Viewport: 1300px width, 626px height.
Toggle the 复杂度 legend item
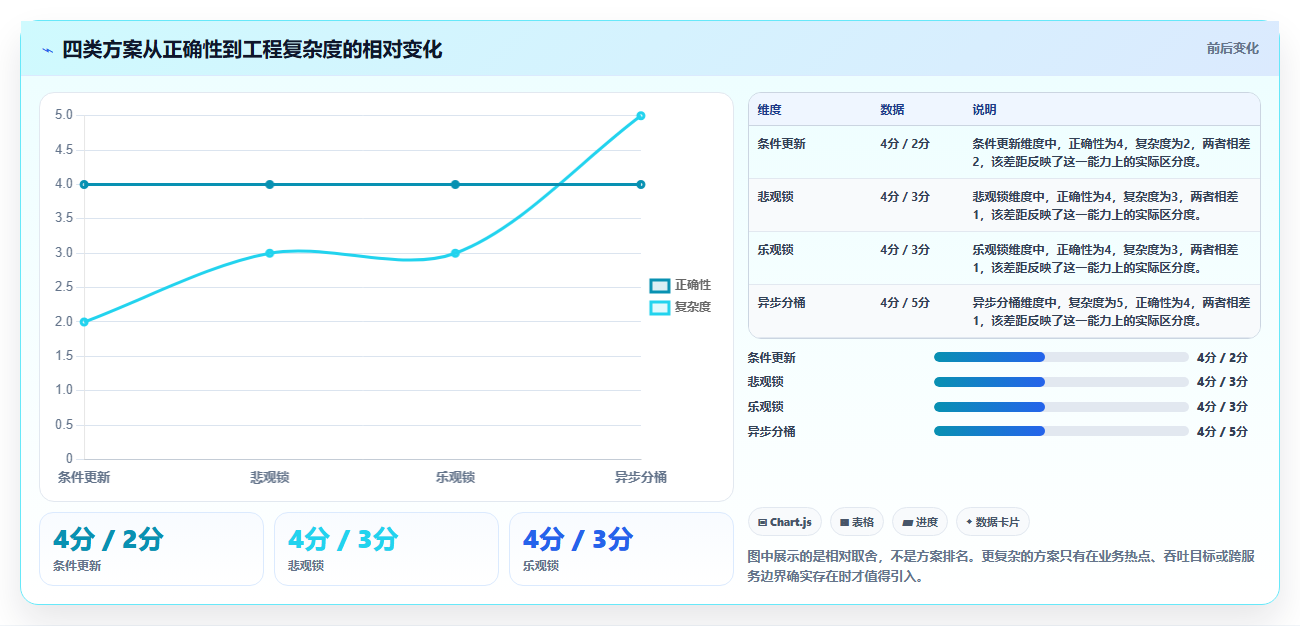[681, 307]
